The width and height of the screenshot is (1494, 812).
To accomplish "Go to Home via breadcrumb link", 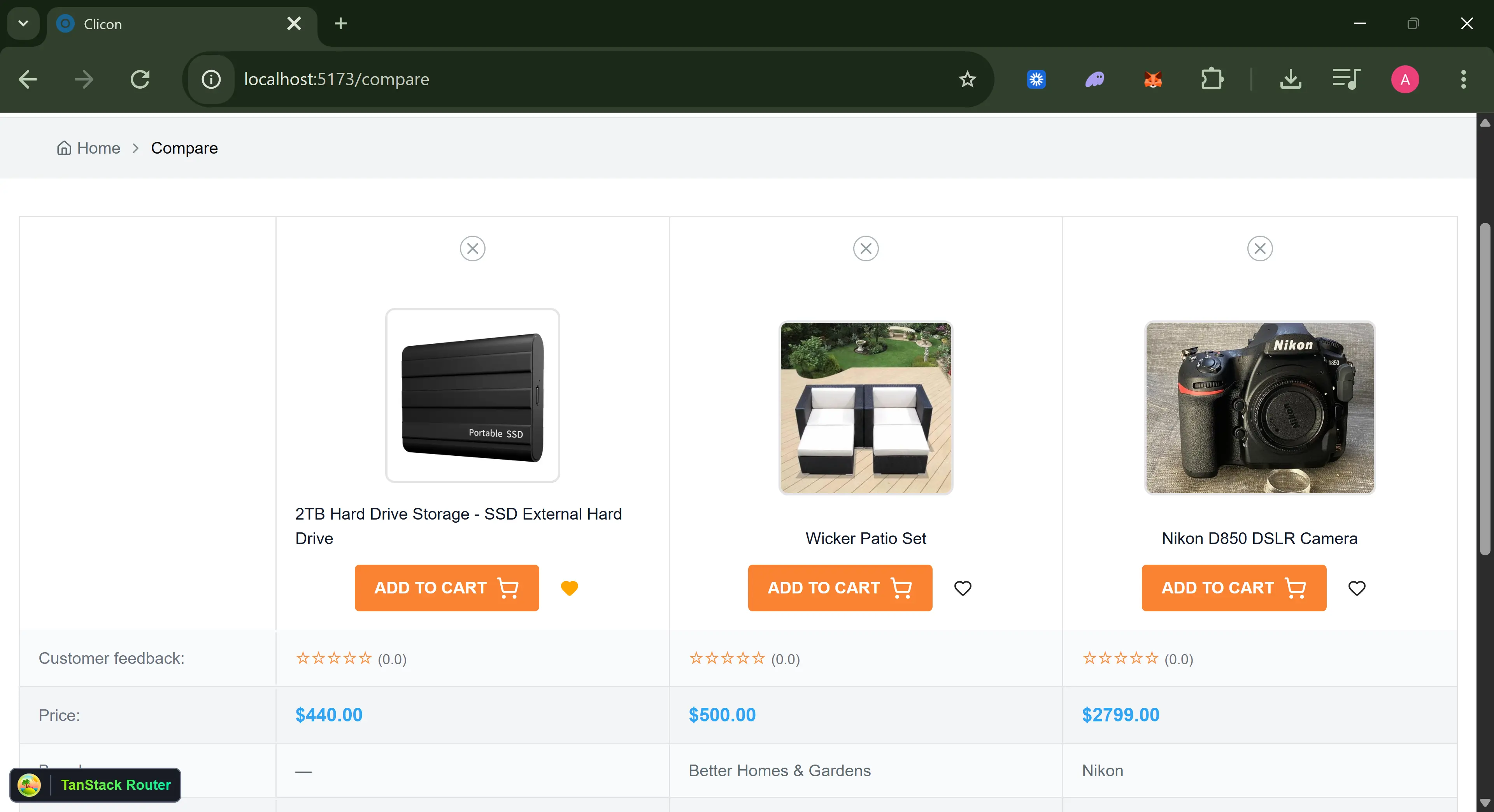I will click(89, 149).
